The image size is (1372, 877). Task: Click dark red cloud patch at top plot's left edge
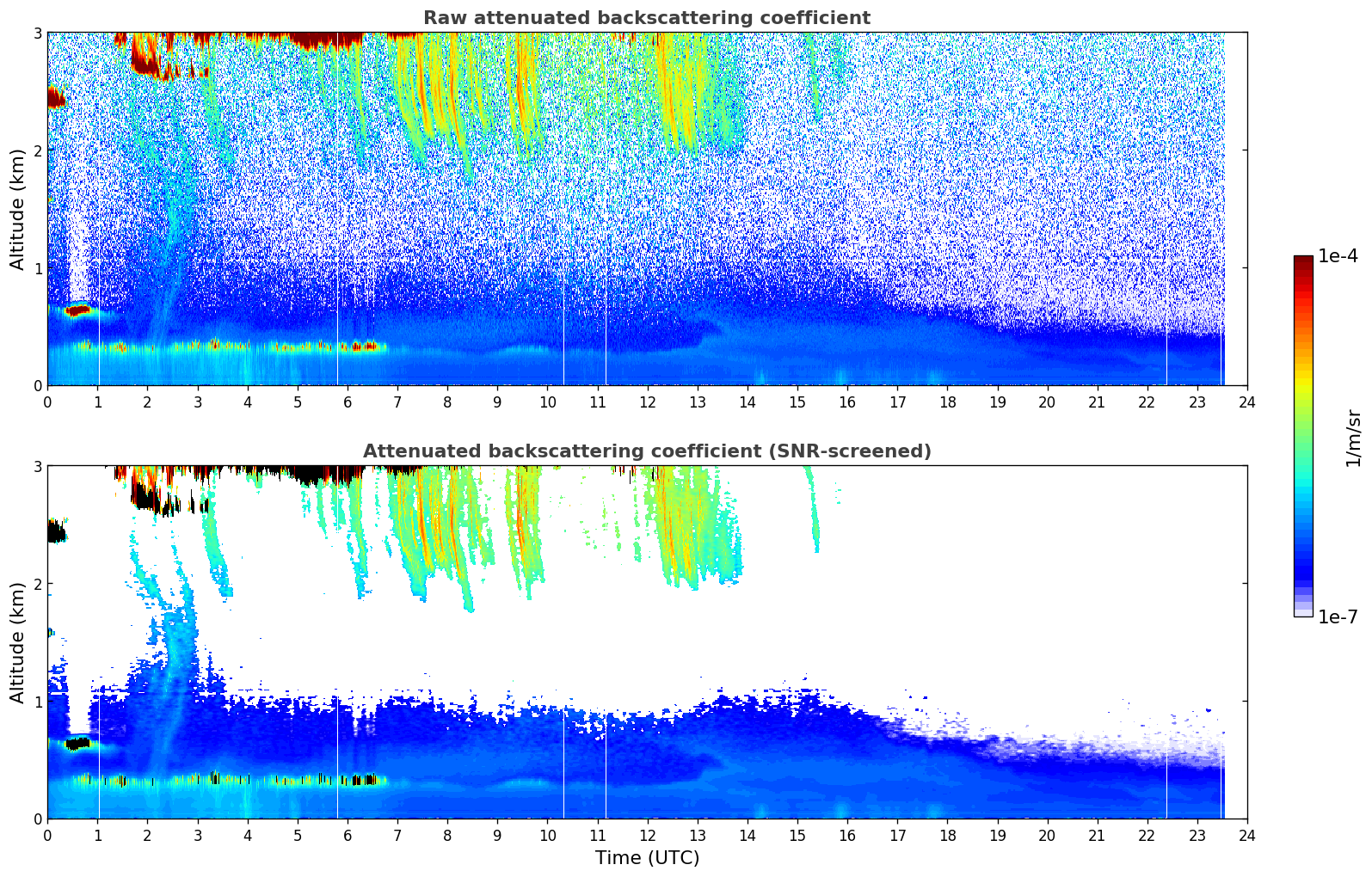[x=55, y=97]
